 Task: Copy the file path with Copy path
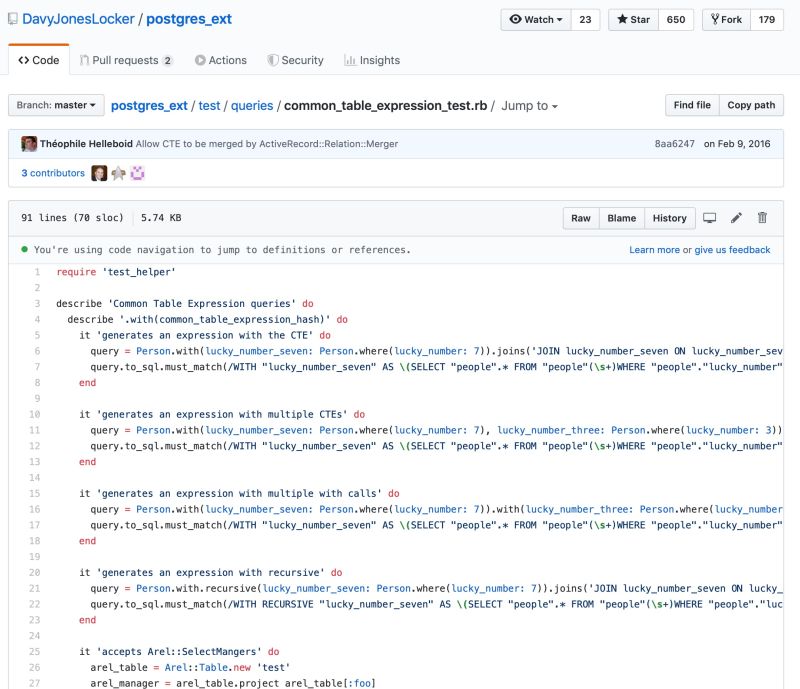tap(753, 105)
